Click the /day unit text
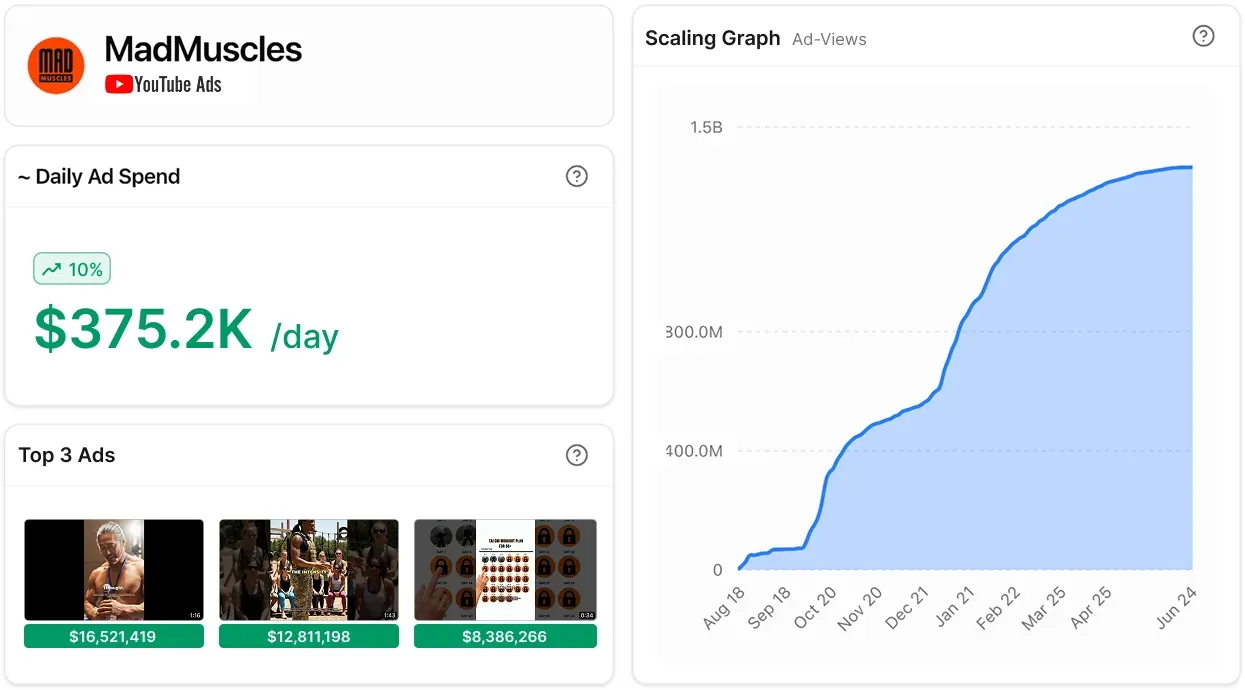 point(305,337)
